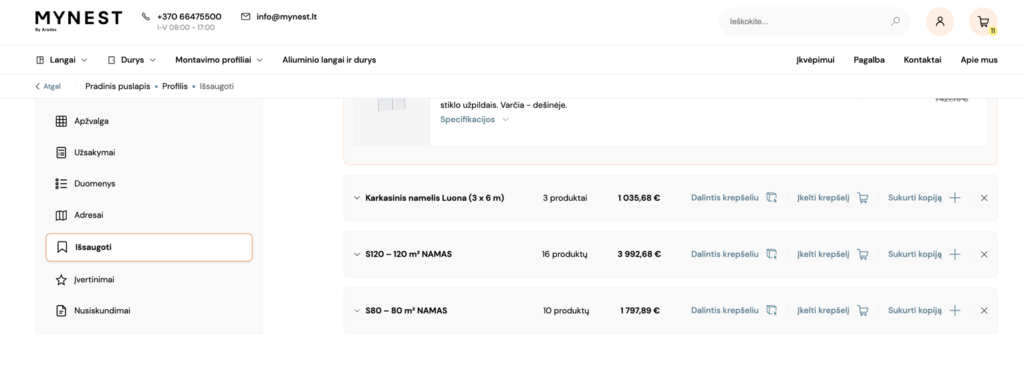Open Aliuminio langai ir durys menu item
Image resolution: width=1024 pixels, height=372 pixels.
(x=329, y=59)
